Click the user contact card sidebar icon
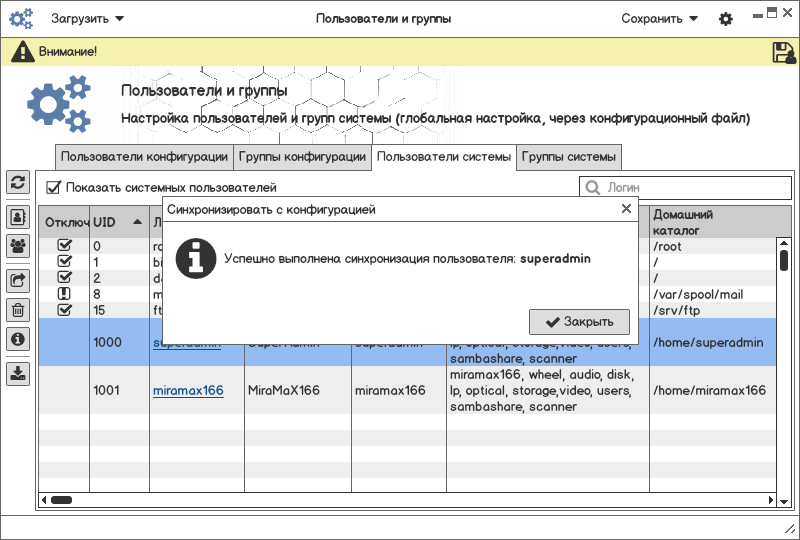Screen dimensions: 800x540 (x=18, y=216)
